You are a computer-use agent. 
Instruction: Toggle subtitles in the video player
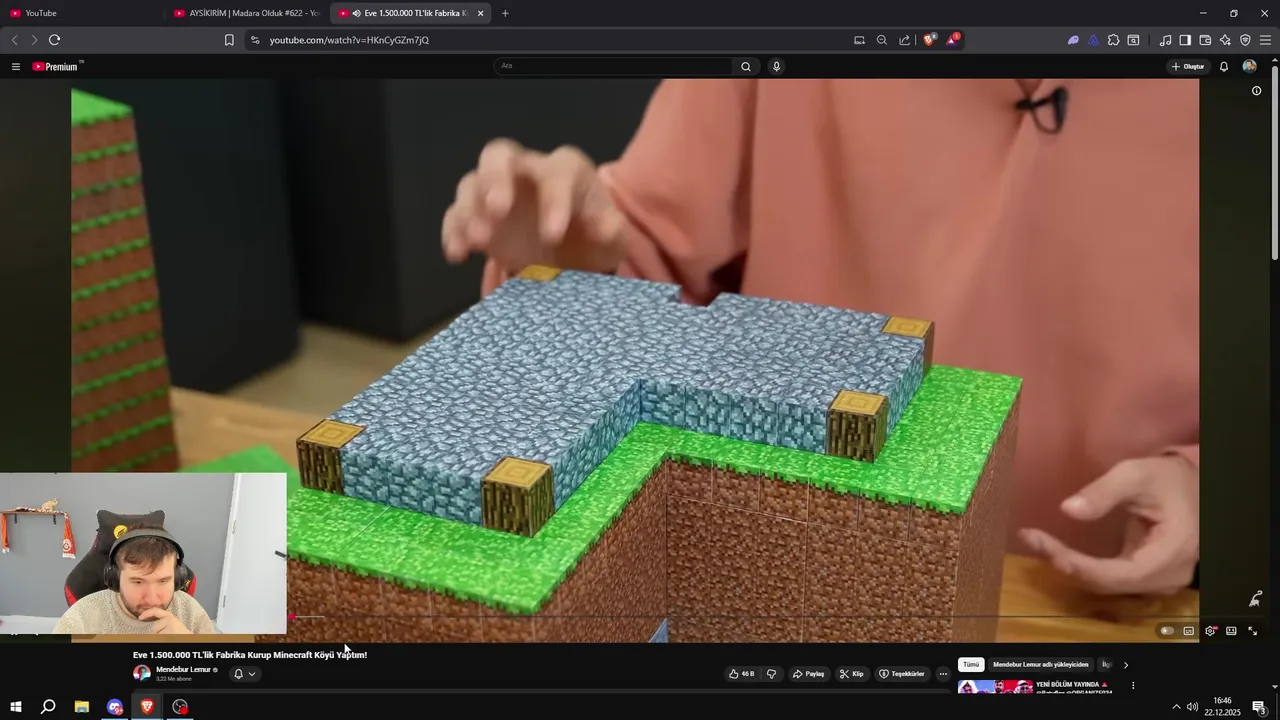tap(1188, 631)
